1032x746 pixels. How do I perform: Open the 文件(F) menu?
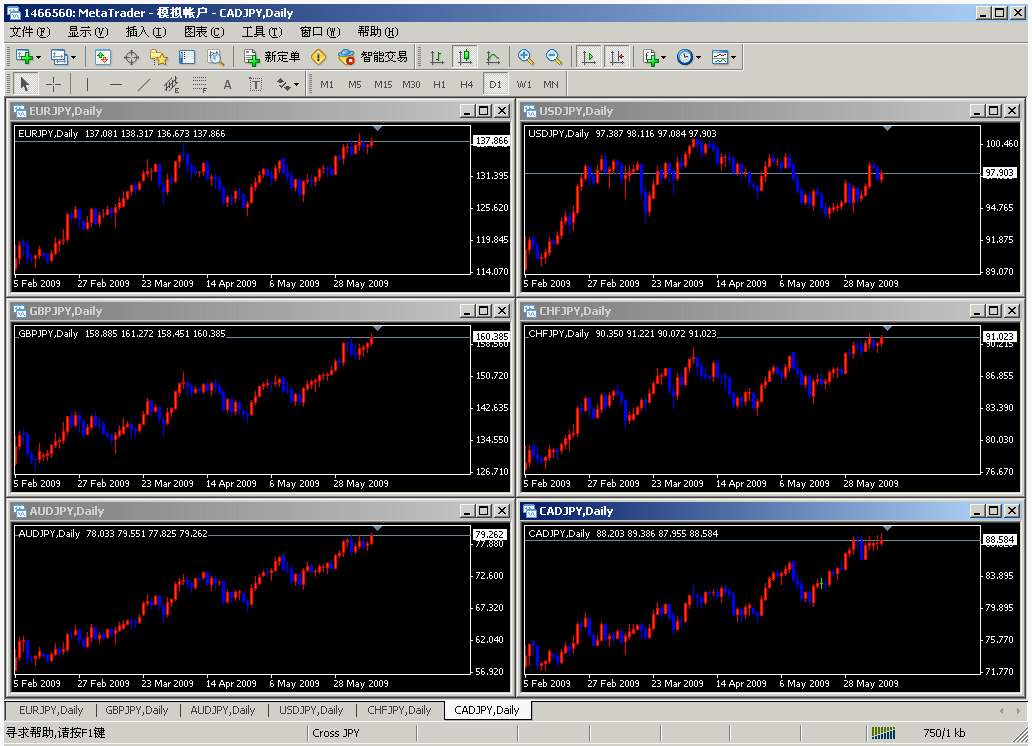(30, 32)
